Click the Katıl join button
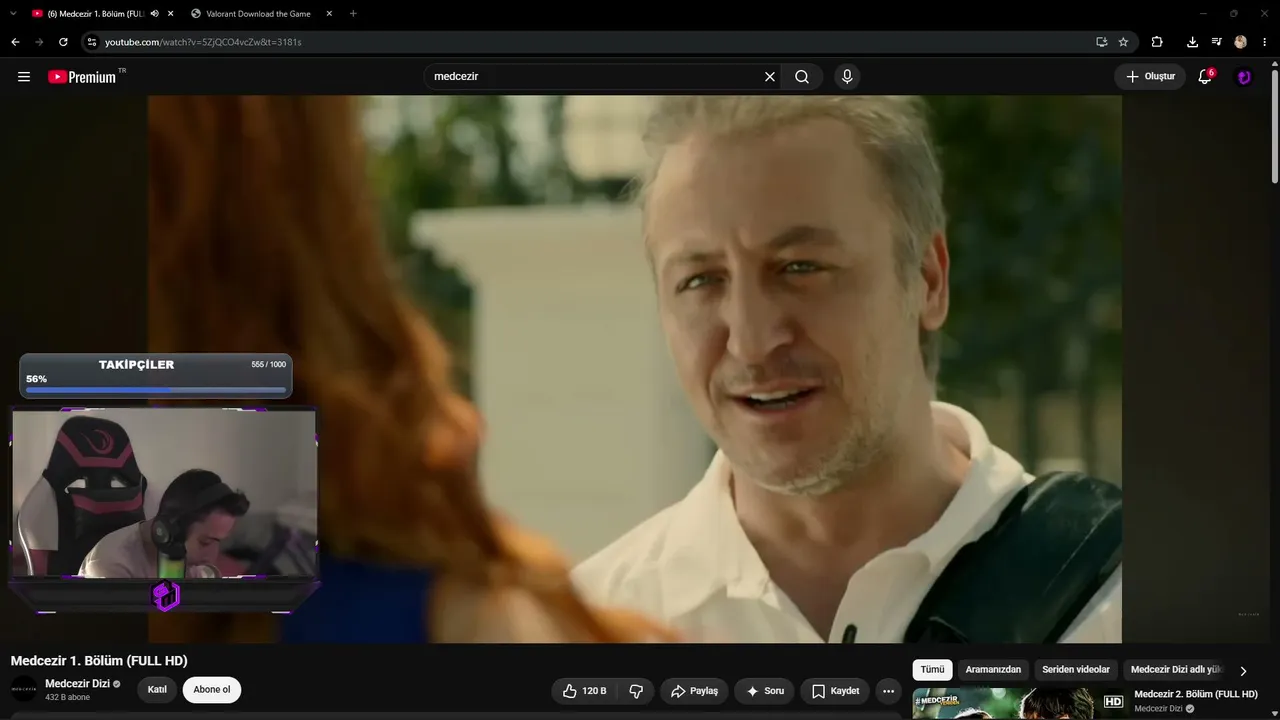1280x720 pixels. pyautogui.click(x=157, y=690)
